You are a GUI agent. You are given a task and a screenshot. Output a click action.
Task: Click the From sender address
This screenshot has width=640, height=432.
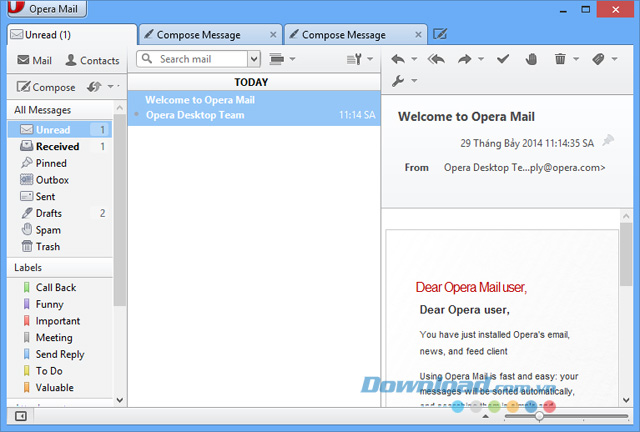point(524,167)
